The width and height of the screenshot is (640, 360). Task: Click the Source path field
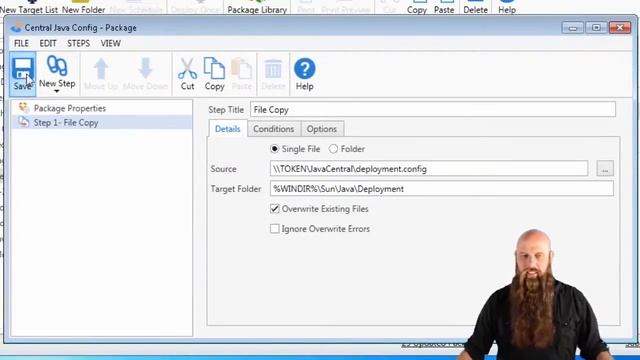pos(429,169)
